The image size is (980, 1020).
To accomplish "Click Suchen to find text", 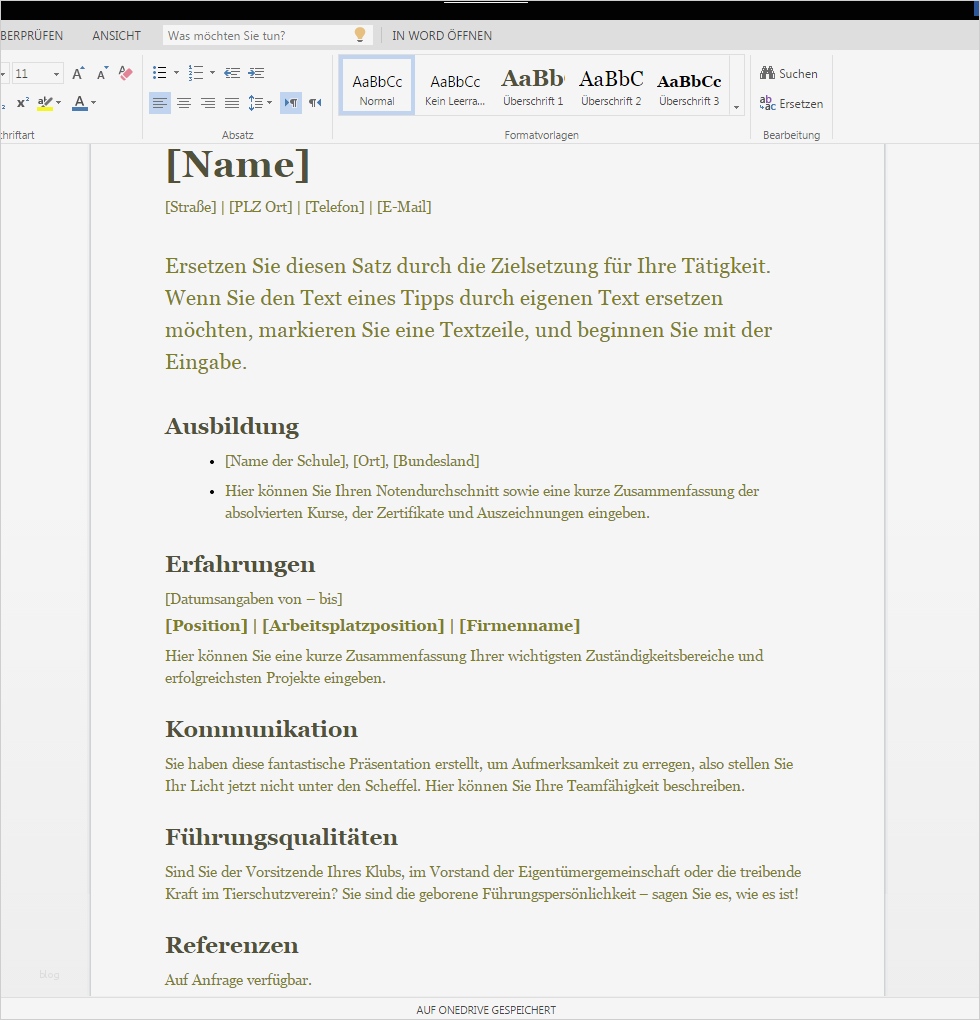I will (788, 74).
